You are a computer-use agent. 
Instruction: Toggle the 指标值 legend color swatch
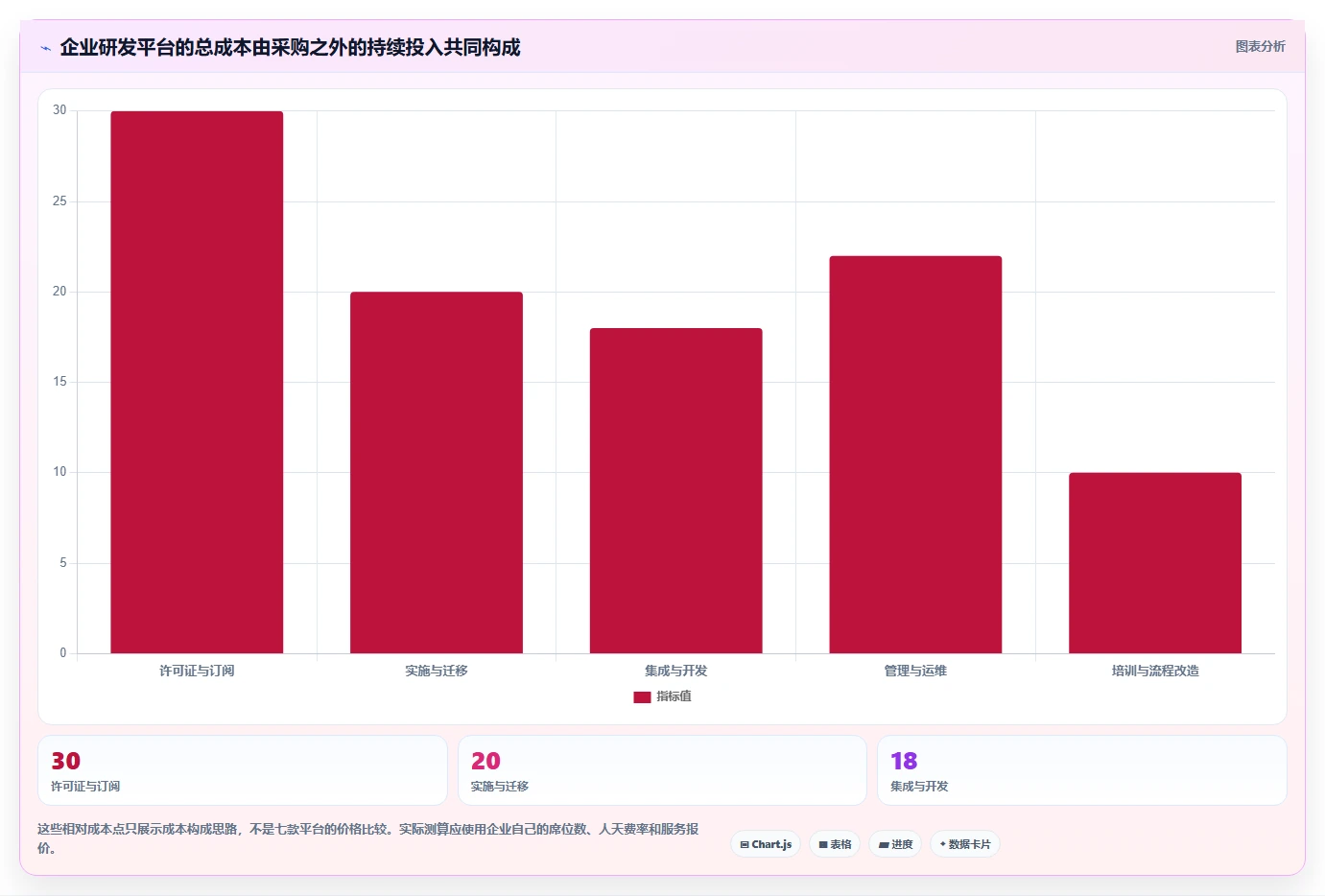pyautogui.click(x=642, y=696)
